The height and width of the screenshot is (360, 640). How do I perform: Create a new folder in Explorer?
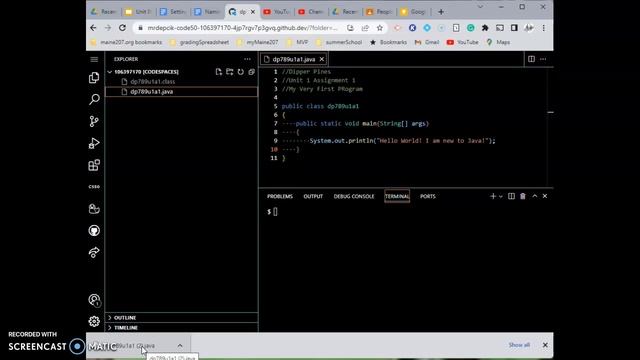[x=230, y=72]
